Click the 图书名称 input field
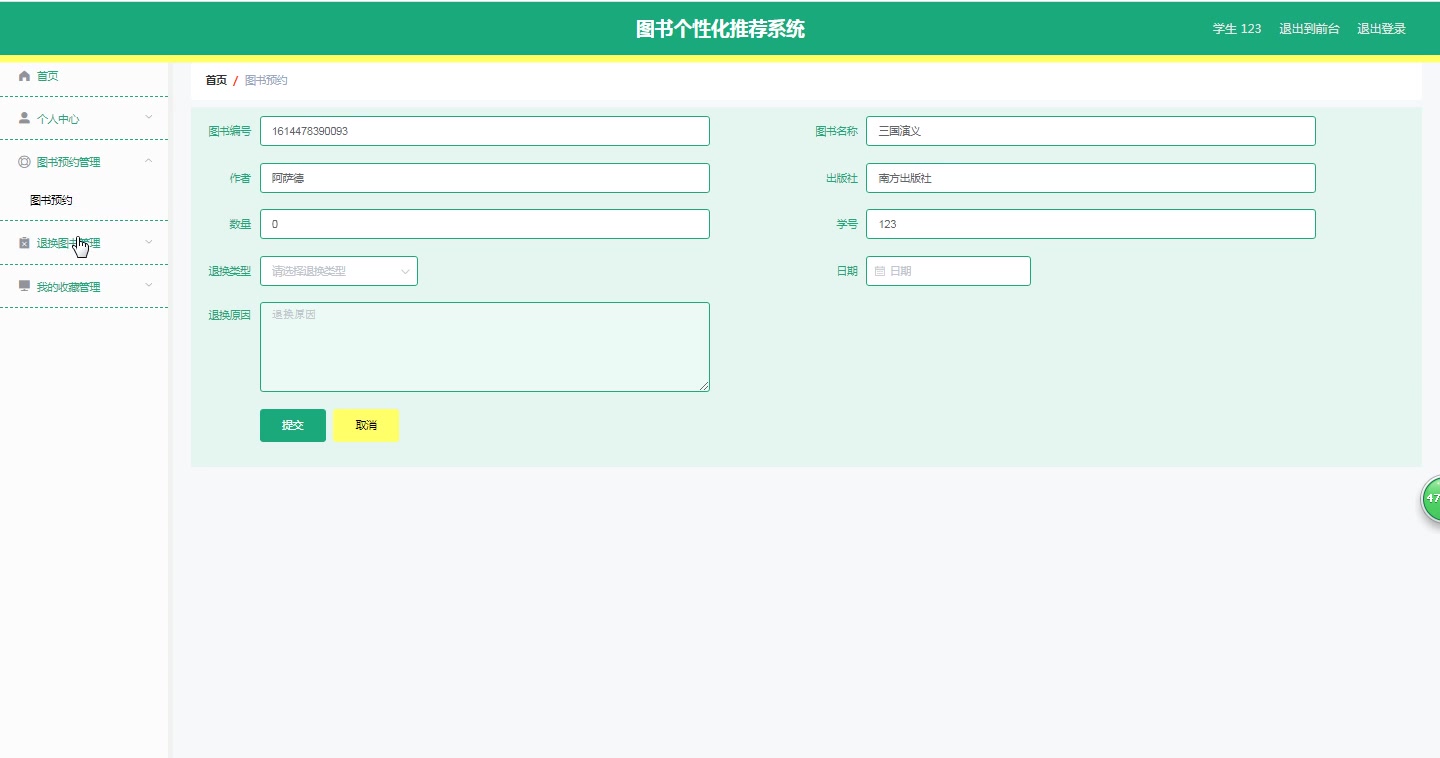1440x758 pixels. [x=1091, y=131]
